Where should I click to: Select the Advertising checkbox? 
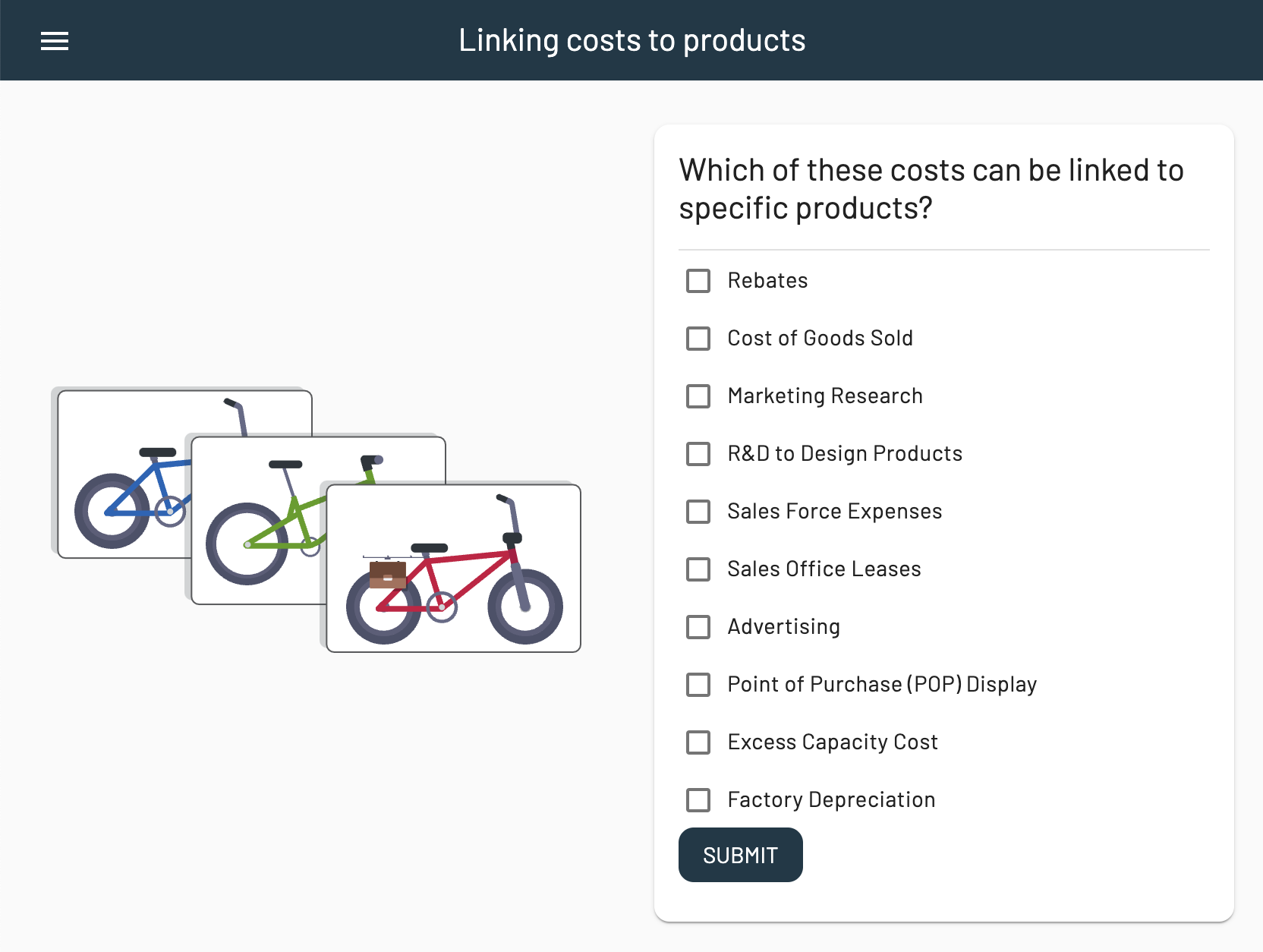point(698,627)
